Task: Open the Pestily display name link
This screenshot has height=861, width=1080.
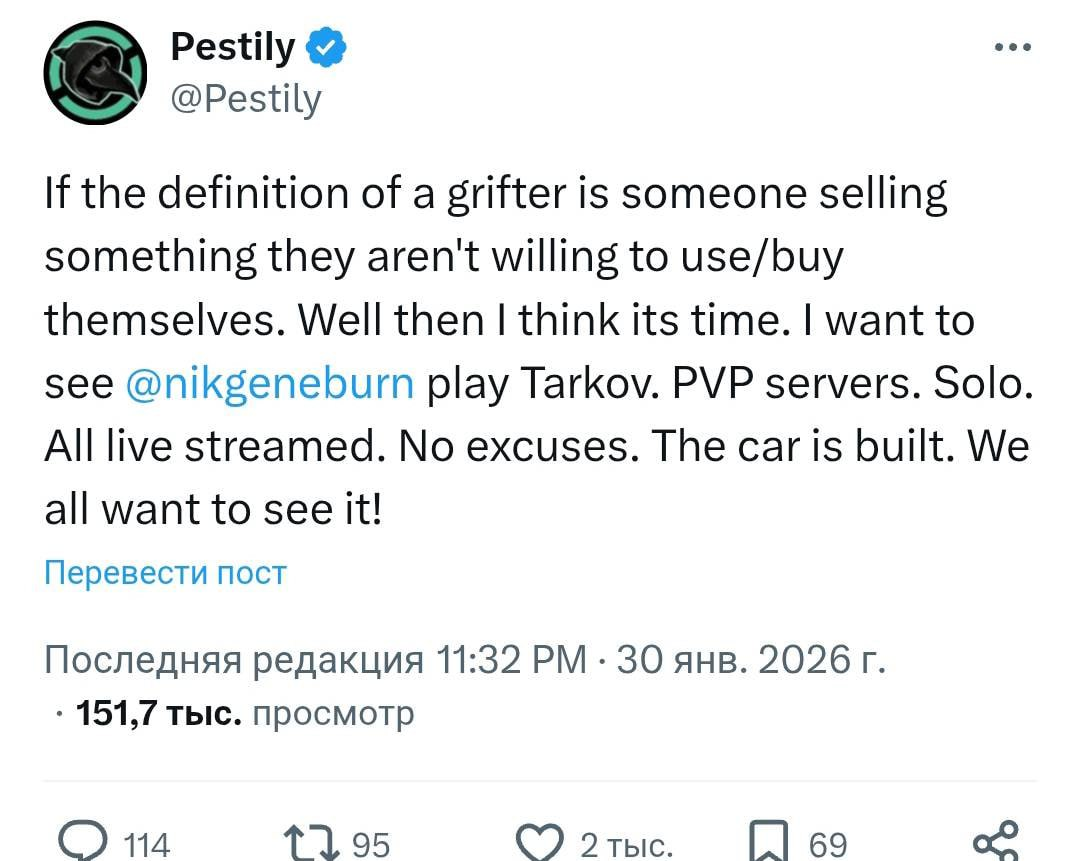Action: coord(232,46)
